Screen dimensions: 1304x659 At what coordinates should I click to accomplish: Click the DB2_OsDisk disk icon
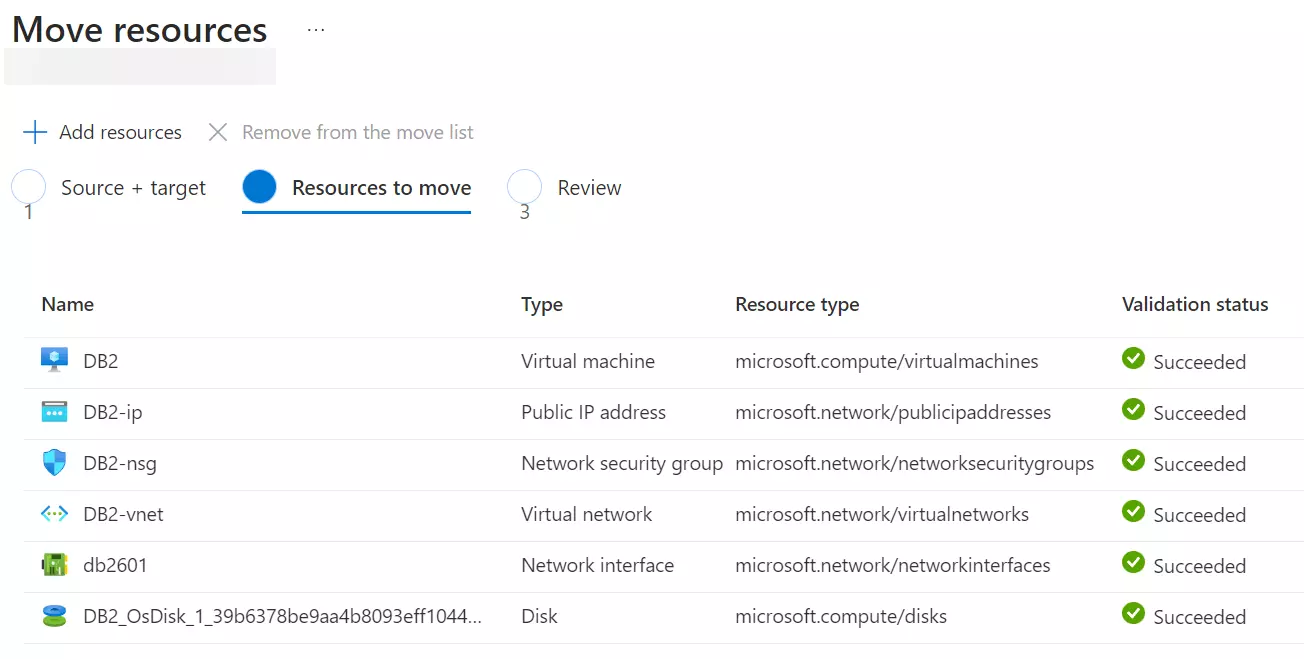click(54, 616)
